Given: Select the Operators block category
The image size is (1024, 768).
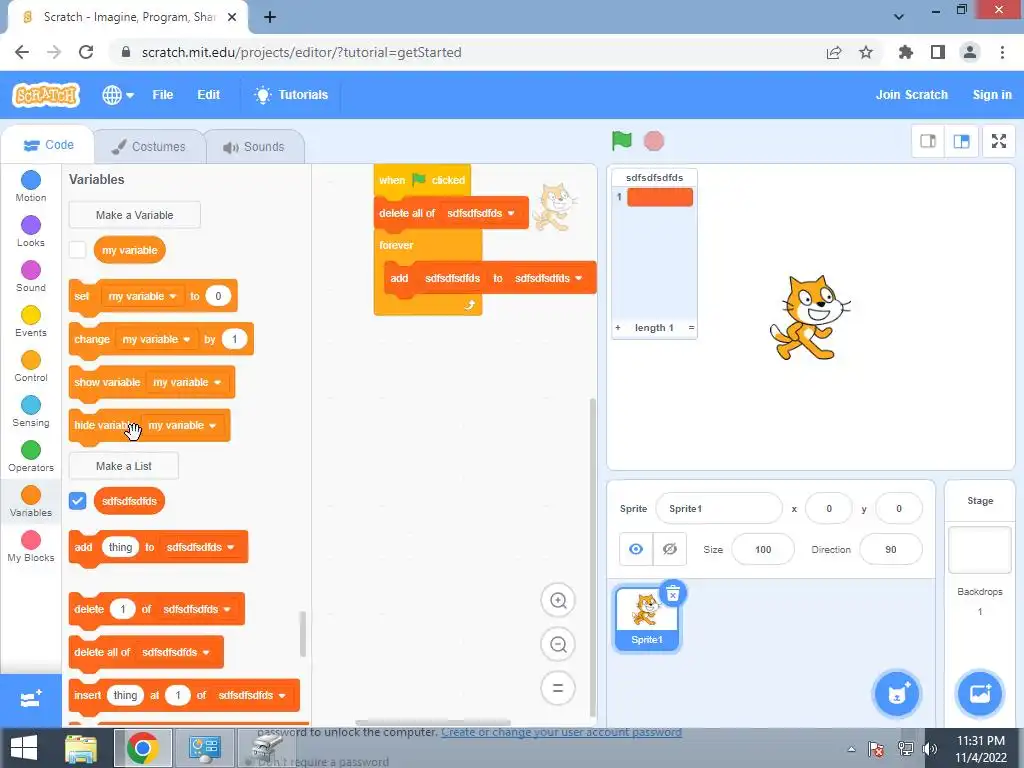Looking at the screenshot, I should tap(31, 457).
